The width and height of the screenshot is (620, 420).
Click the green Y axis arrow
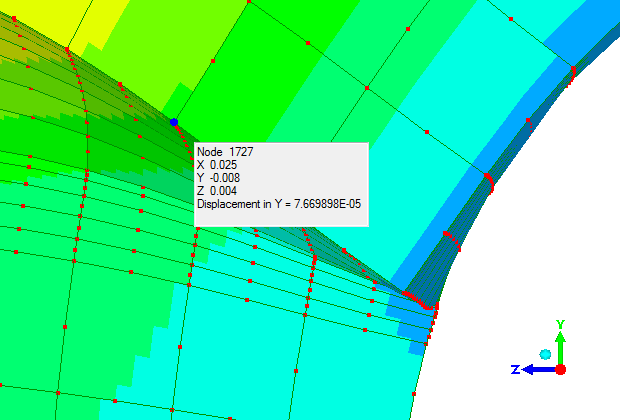[561, 345]
